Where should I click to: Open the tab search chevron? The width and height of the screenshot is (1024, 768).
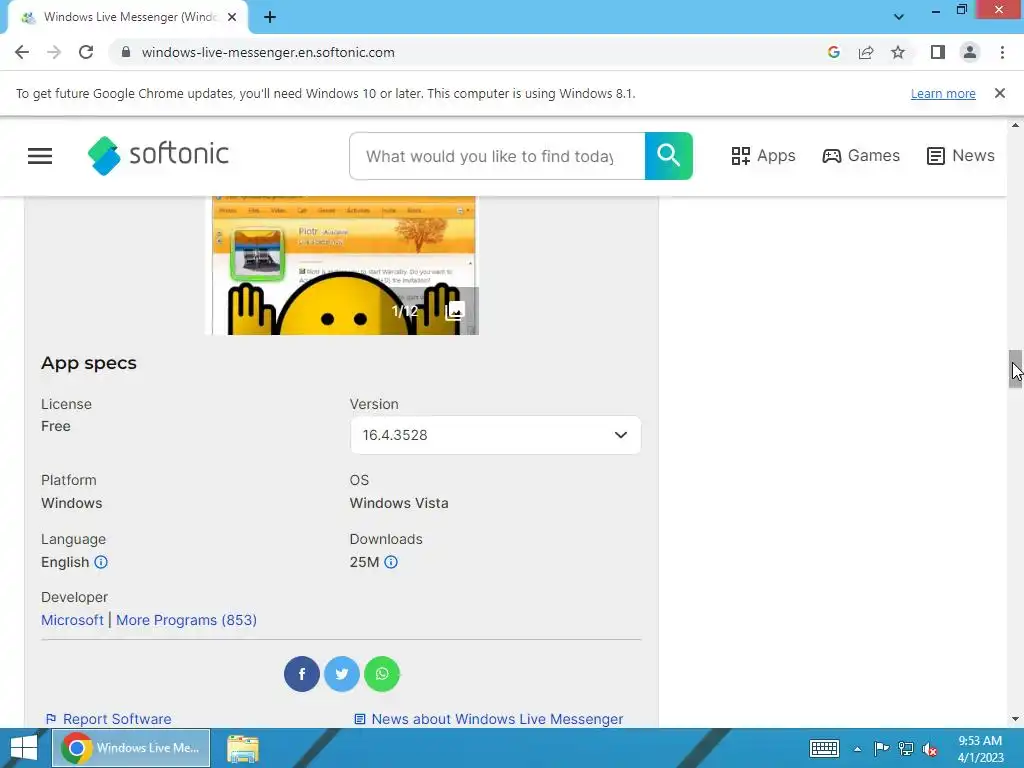(899, 17)
